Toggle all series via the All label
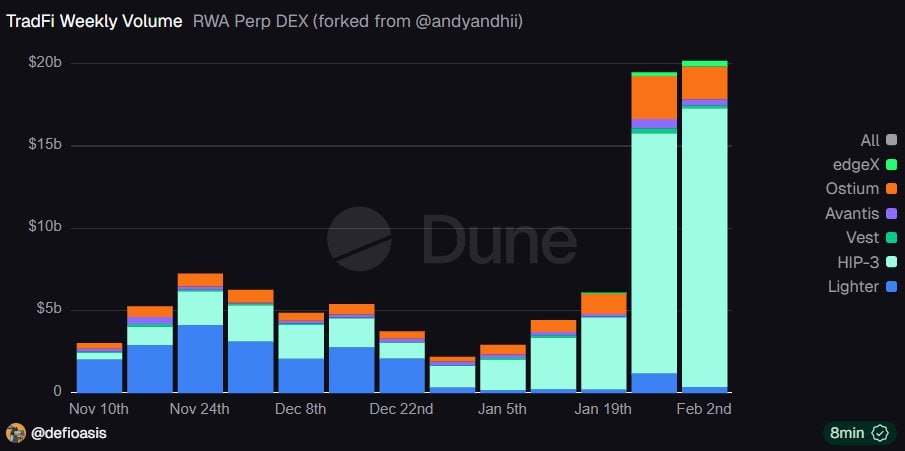 point(869,140)
